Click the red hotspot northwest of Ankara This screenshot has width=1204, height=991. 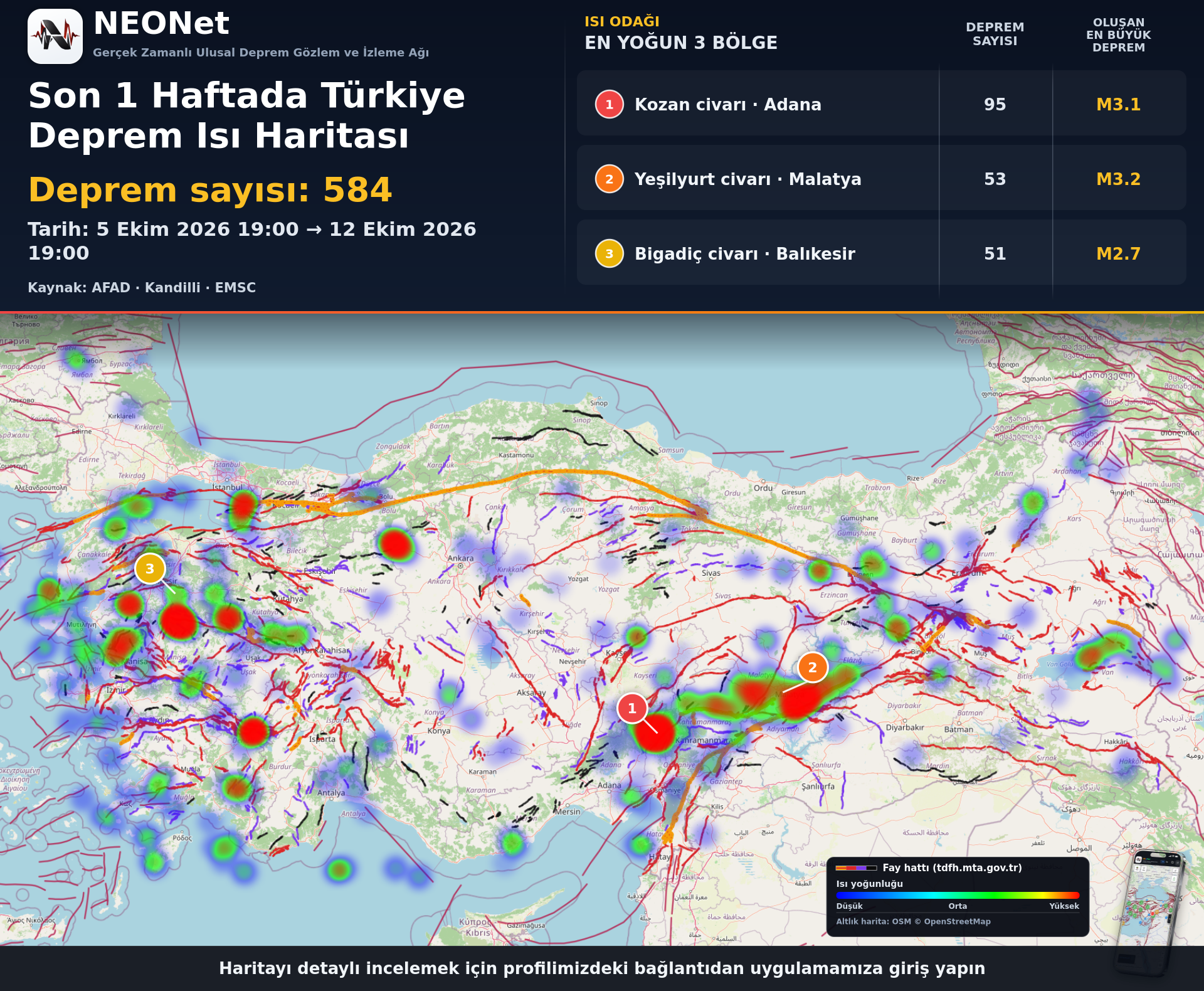click(396, 544)
